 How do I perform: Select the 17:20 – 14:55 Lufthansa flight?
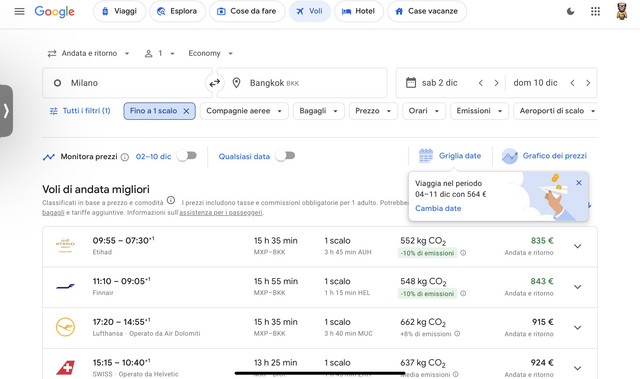point(320,328)
